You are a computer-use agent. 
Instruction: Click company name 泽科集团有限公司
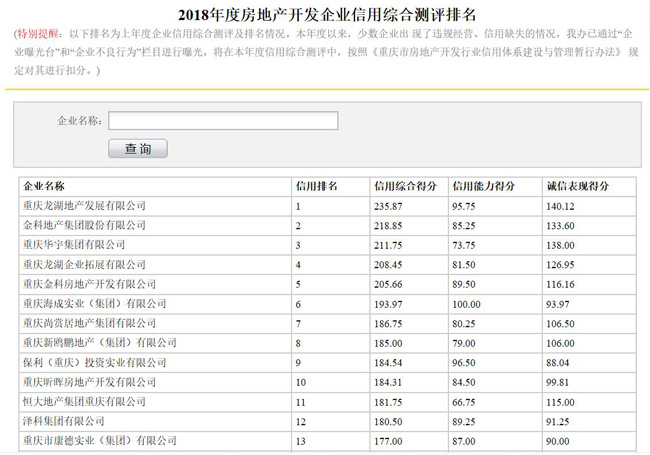(64, 421)
